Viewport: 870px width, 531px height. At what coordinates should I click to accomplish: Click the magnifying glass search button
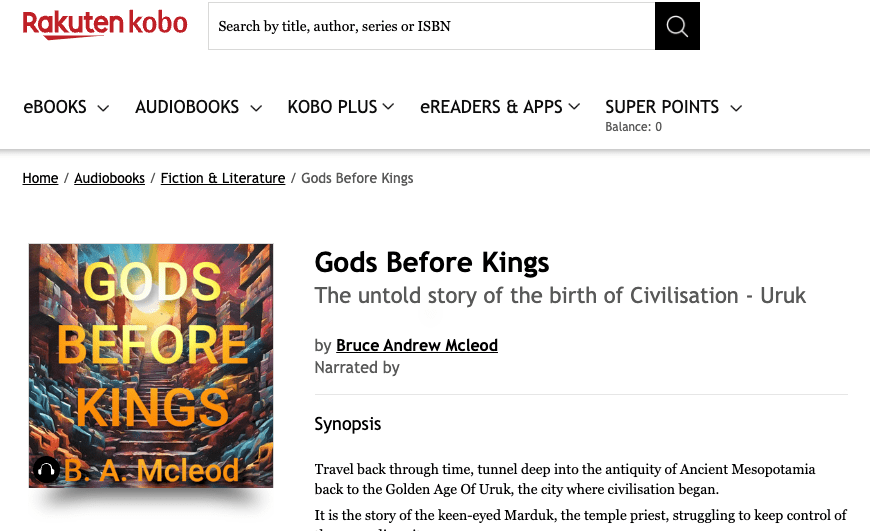tap(677, 27)
